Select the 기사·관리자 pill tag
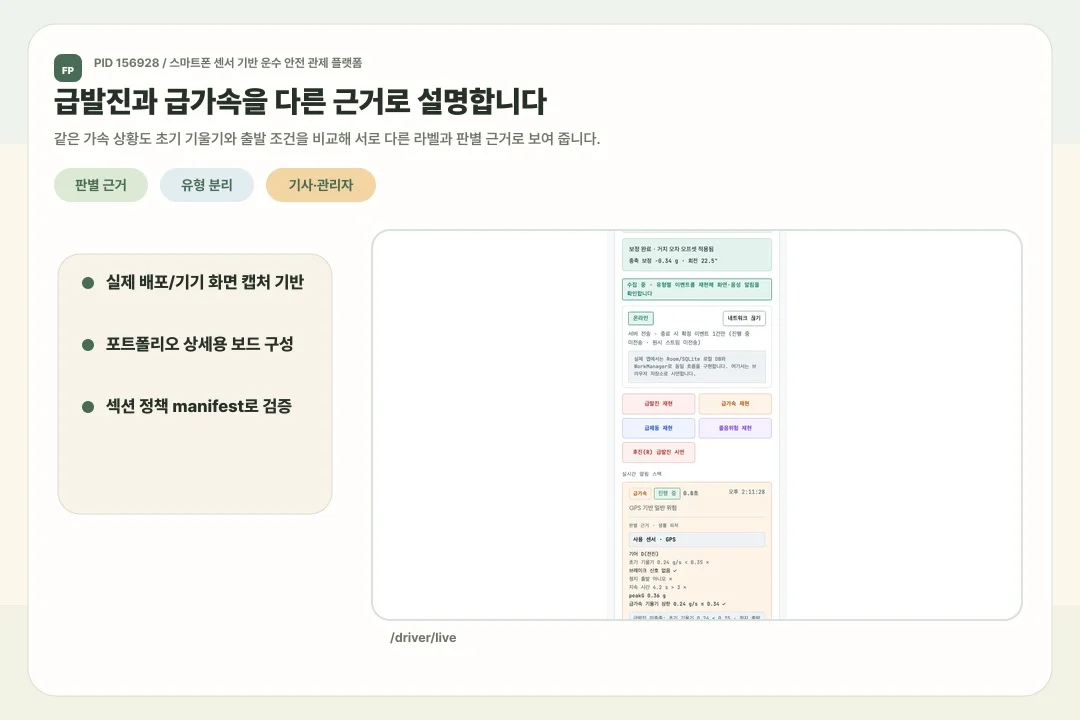1080x720 pixels. [320, 185]
